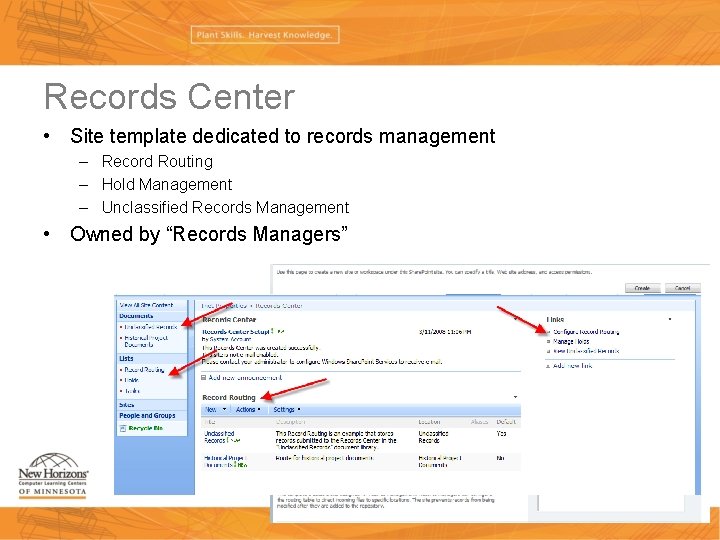Open Holds list in sidebar
Image resolution: width=720 pixels, height=540 pixels.
131,380
